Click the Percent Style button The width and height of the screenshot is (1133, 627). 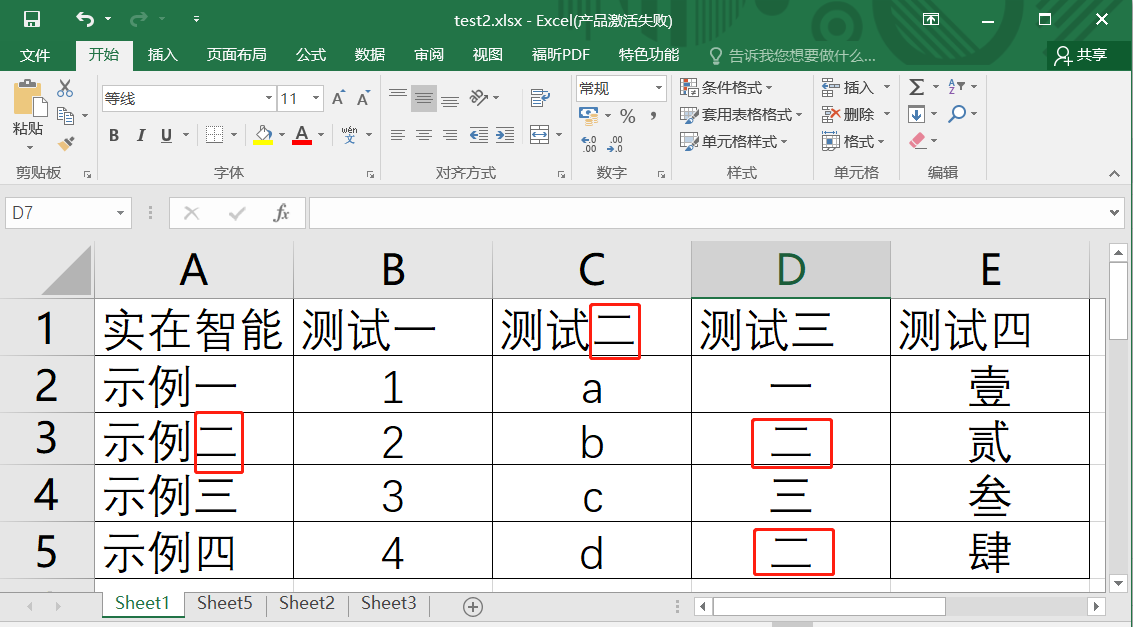(627, 116)
